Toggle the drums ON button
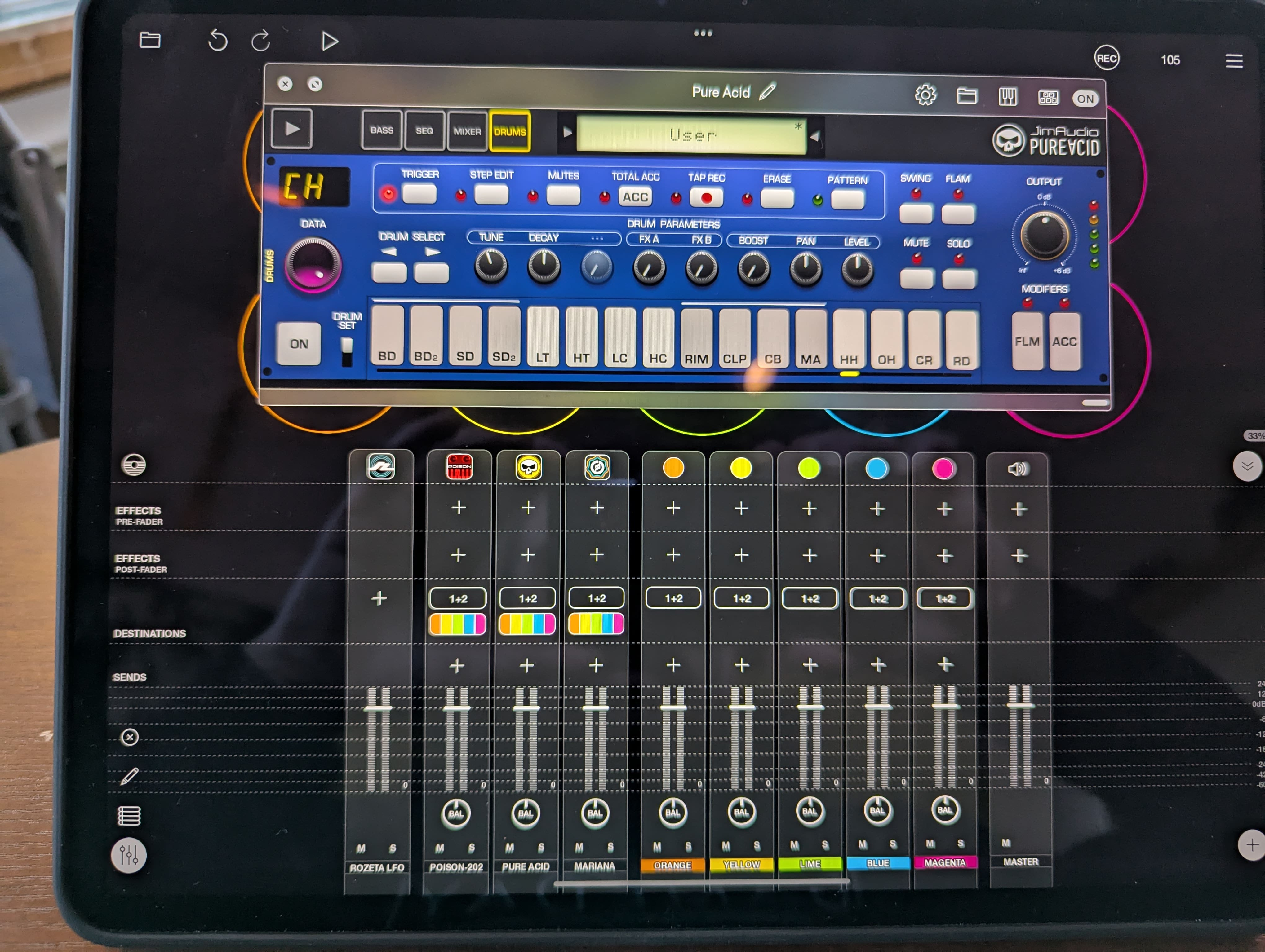The width and height of the screenshot is (1265, 952). click(299, 343)
